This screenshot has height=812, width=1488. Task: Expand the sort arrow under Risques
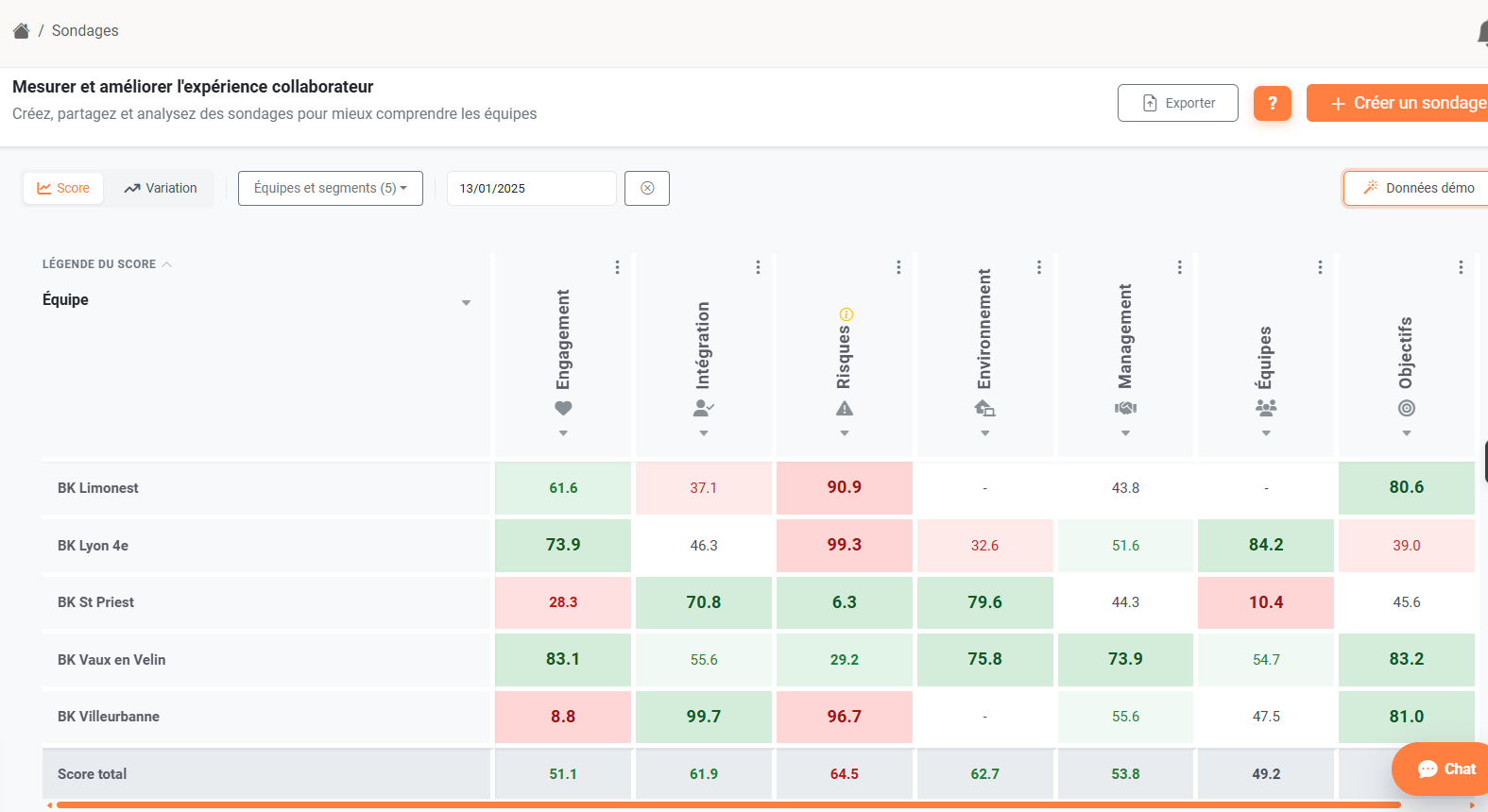(x=845, y=433)
